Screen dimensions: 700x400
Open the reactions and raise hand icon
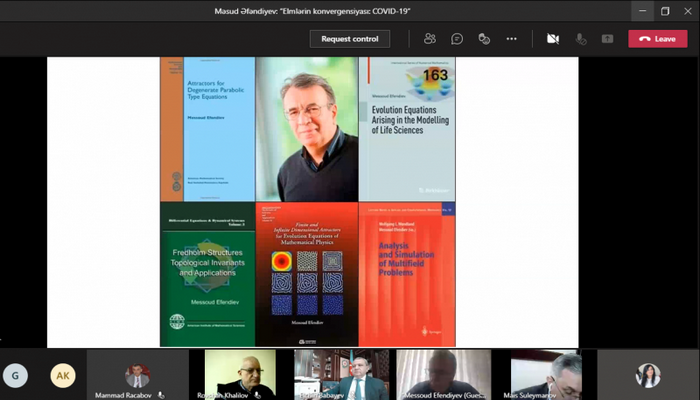coord(484,39)
